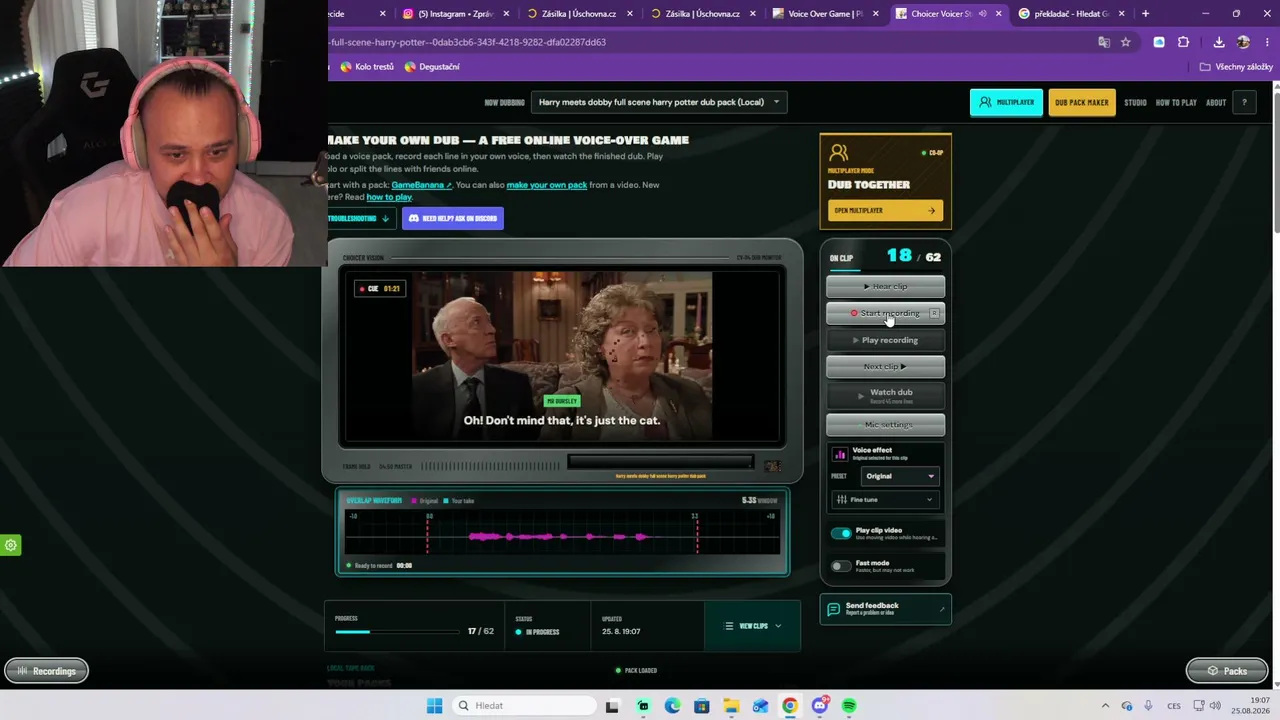Click the progress bar showing 17 / 62

pos(400,632)
